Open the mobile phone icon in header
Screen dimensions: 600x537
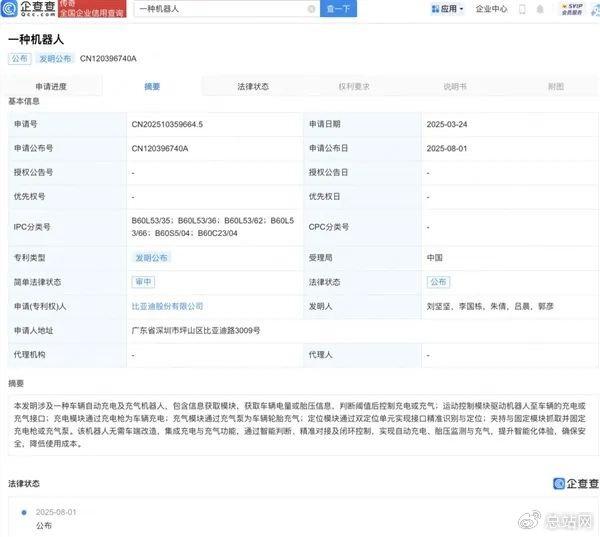522,9
